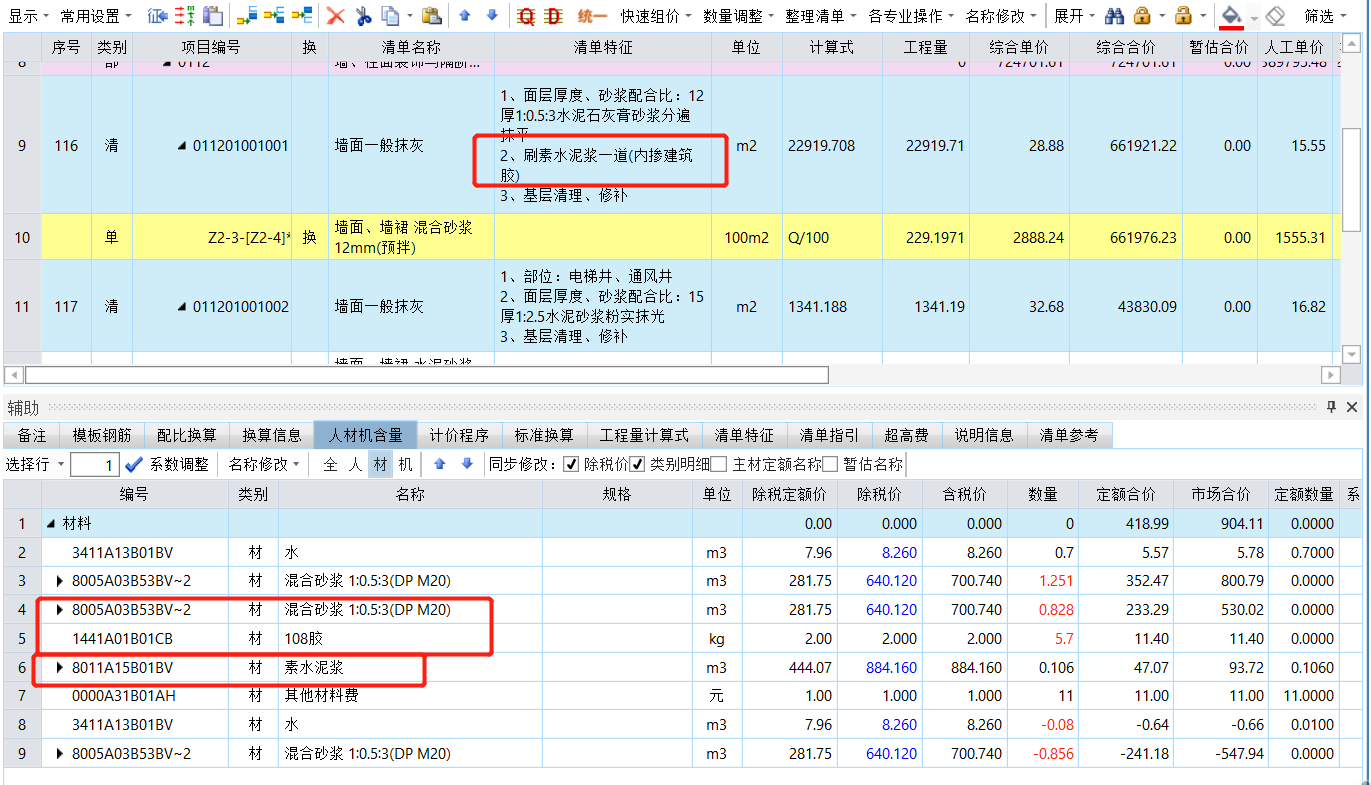Collapse the 材料 group row
This screenshot has height=785, width=1371.
click(51, 524)
